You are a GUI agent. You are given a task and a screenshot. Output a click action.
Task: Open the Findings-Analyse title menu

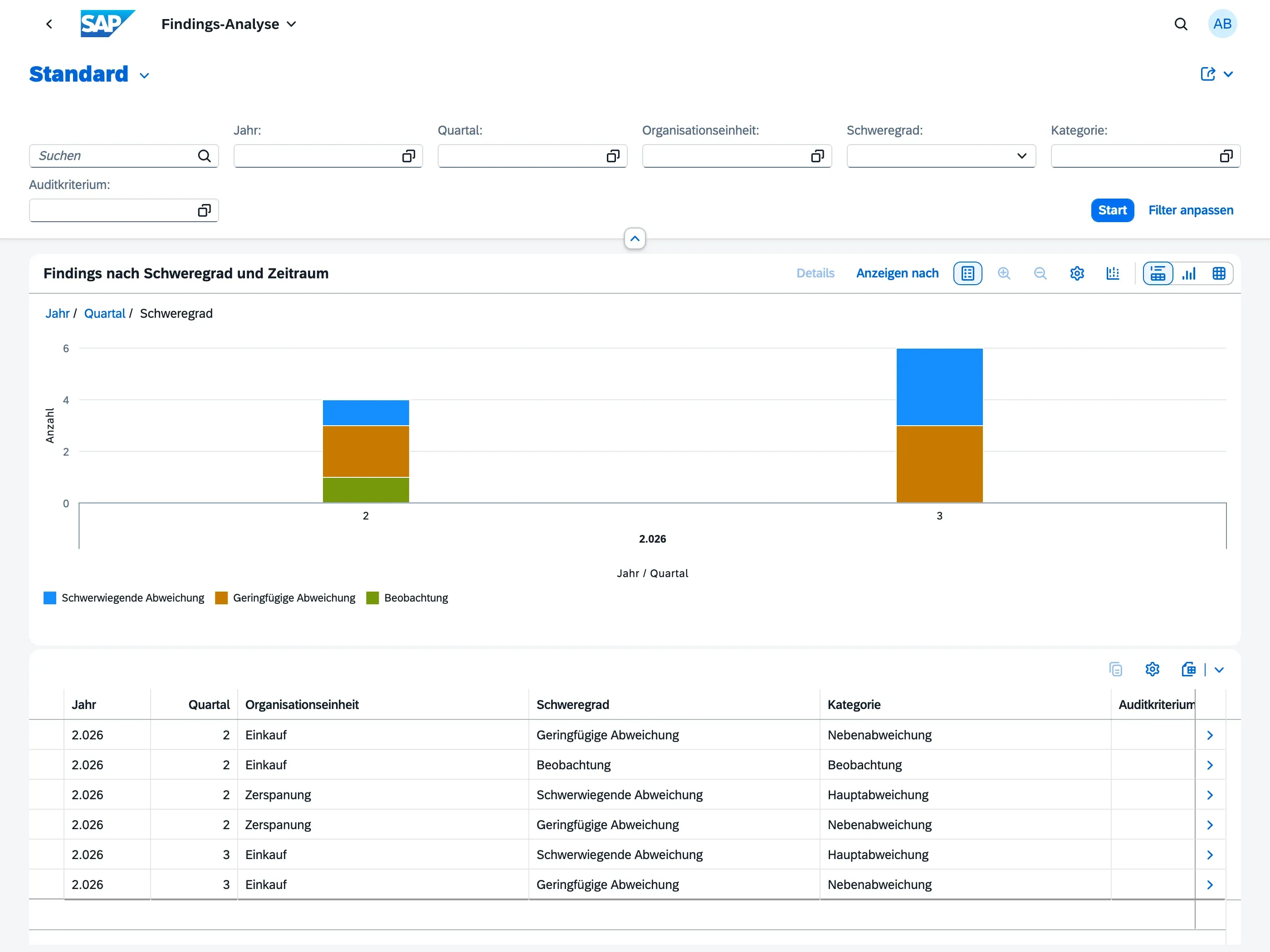click(229, 24)
